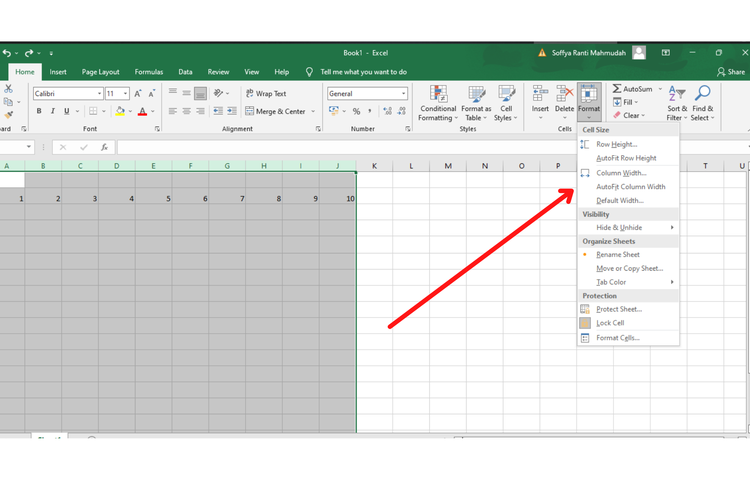The height and width of the screenshot is (500, 750).
Task: Click Decrease Indent icon
Action: pos(218,111)
